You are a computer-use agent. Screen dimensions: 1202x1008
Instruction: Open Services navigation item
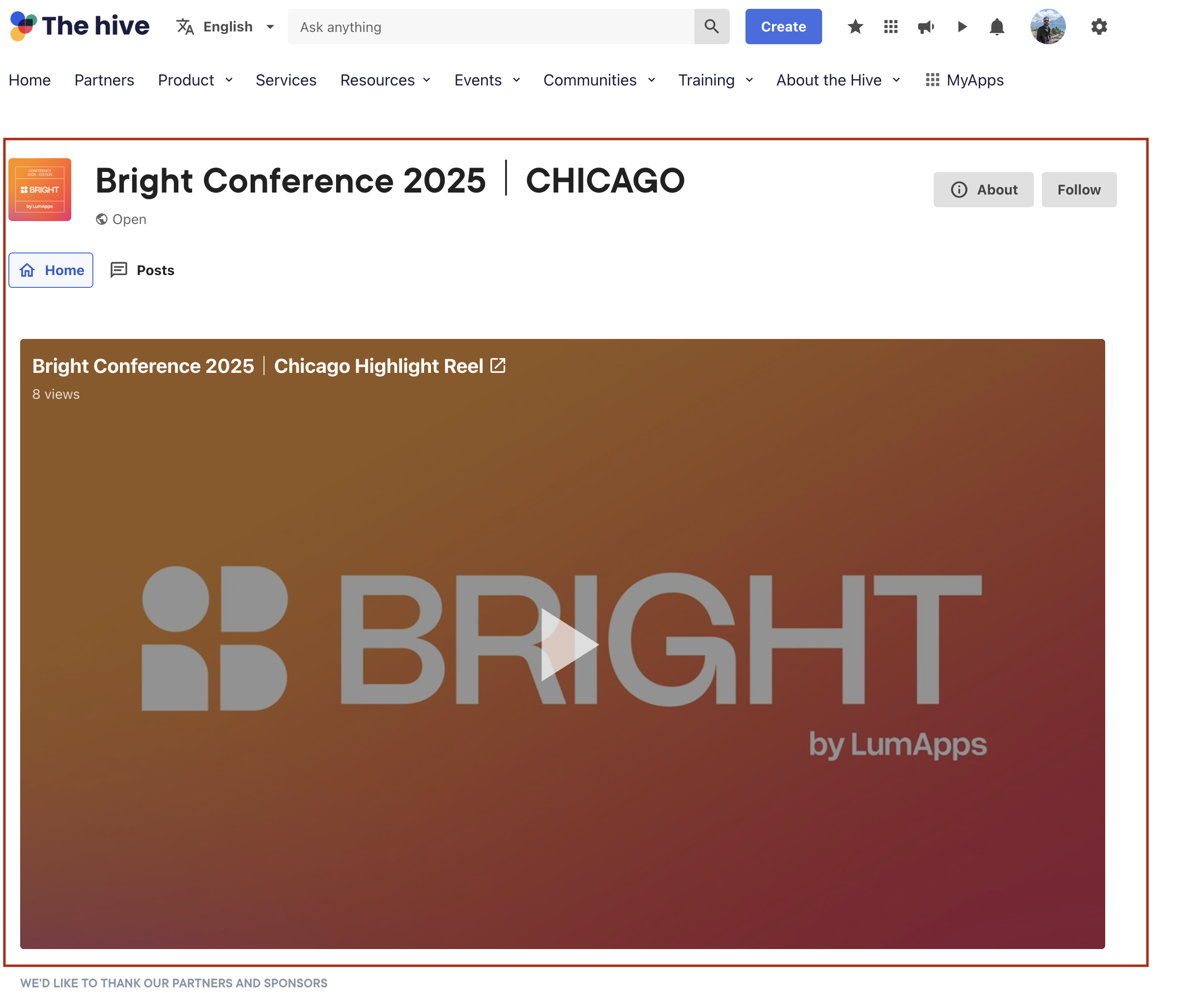[286, 80]
